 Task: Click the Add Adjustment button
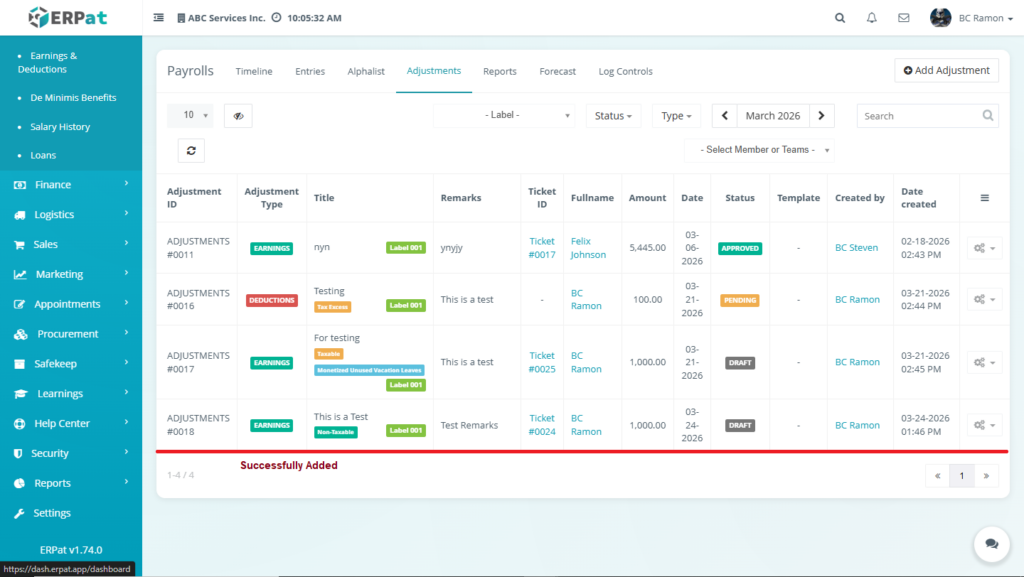[946, 70]
